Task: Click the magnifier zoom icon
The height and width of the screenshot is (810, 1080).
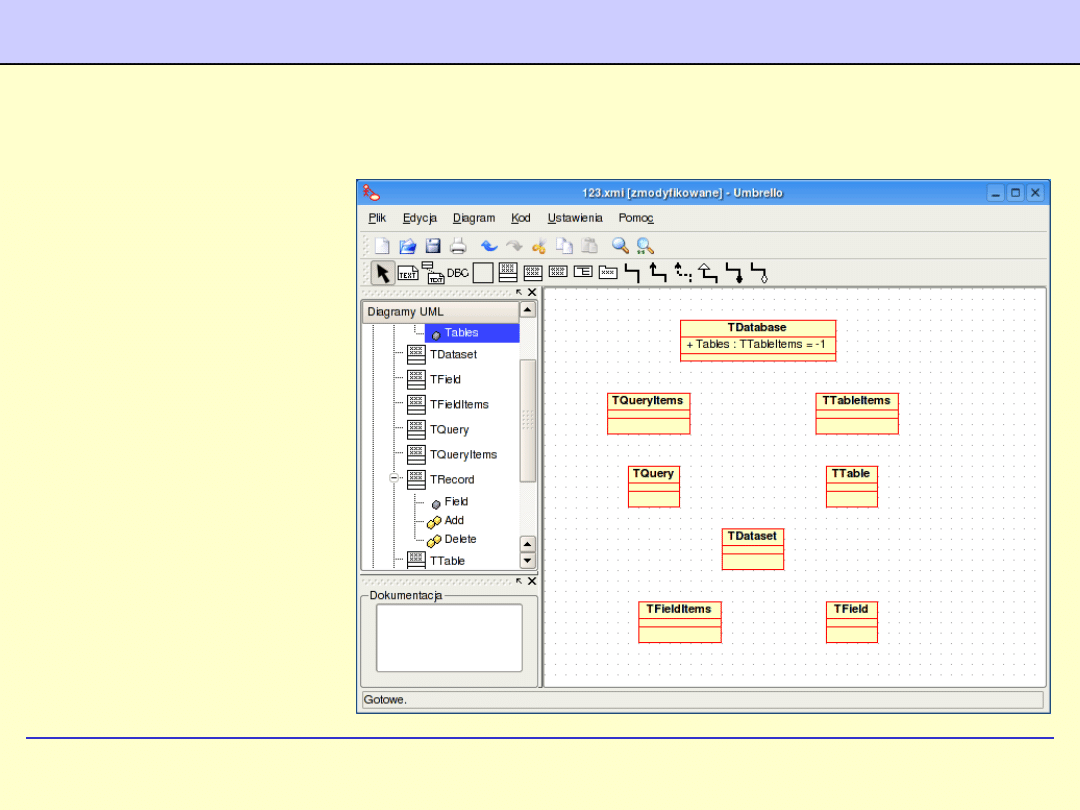Action: click(x=620, y=246)
